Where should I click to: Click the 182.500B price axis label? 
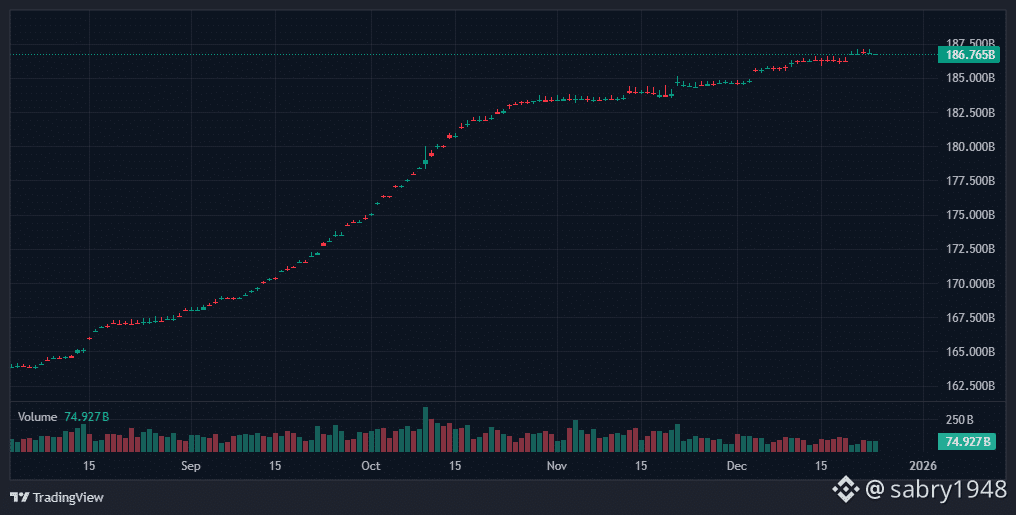(970, 112)
